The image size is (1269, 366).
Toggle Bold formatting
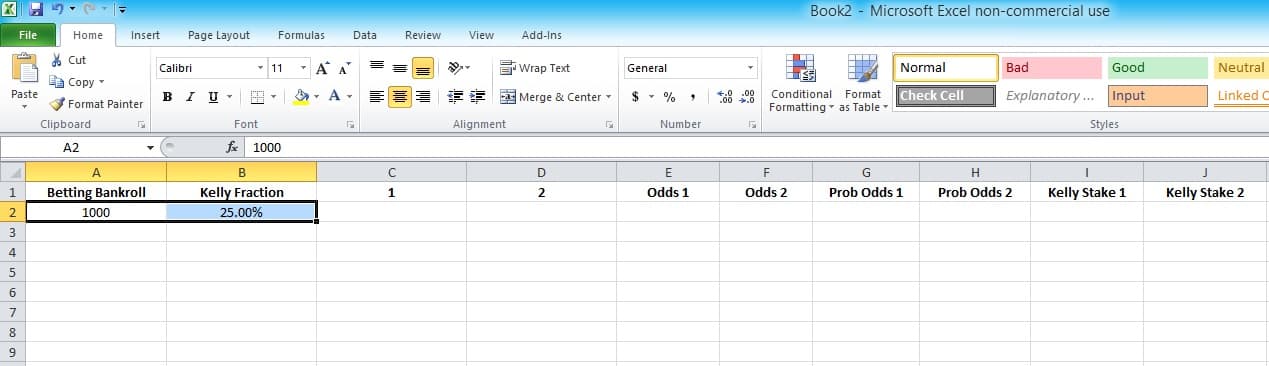coord(167,97)
